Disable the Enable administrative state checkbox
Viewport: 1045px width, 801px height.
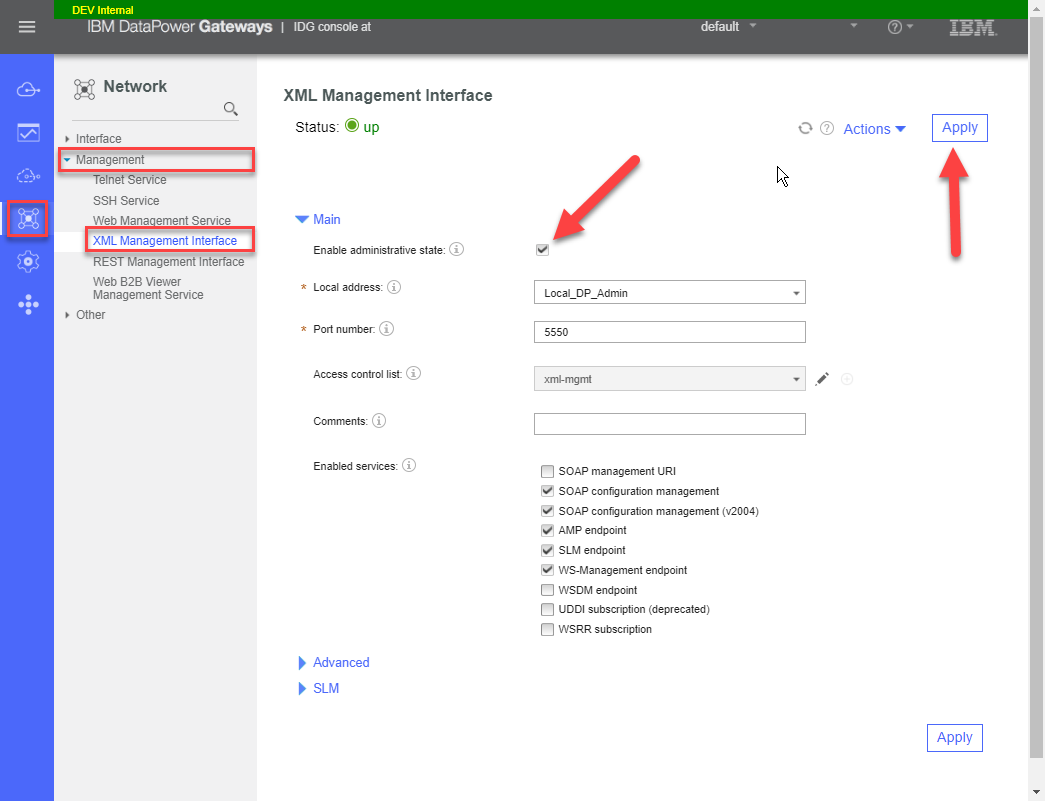pos(543,250)
